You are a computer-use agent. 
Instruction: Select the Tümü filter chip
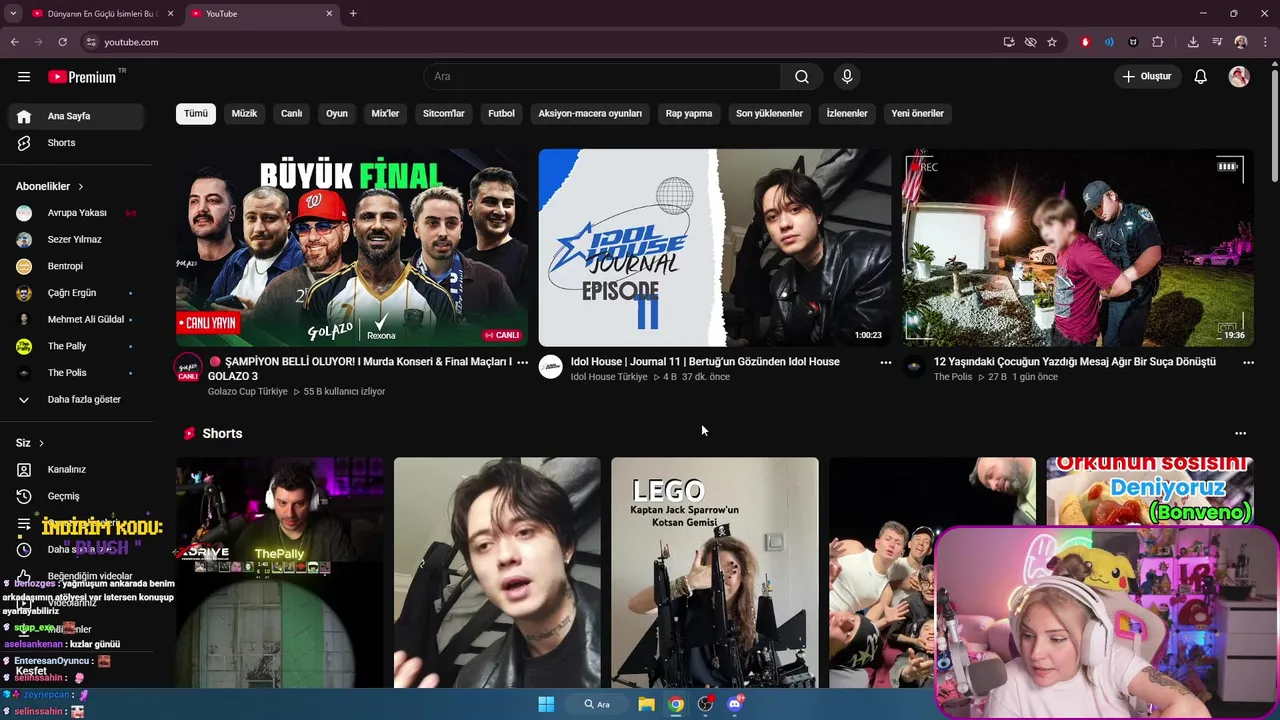[x=196, y=113]
